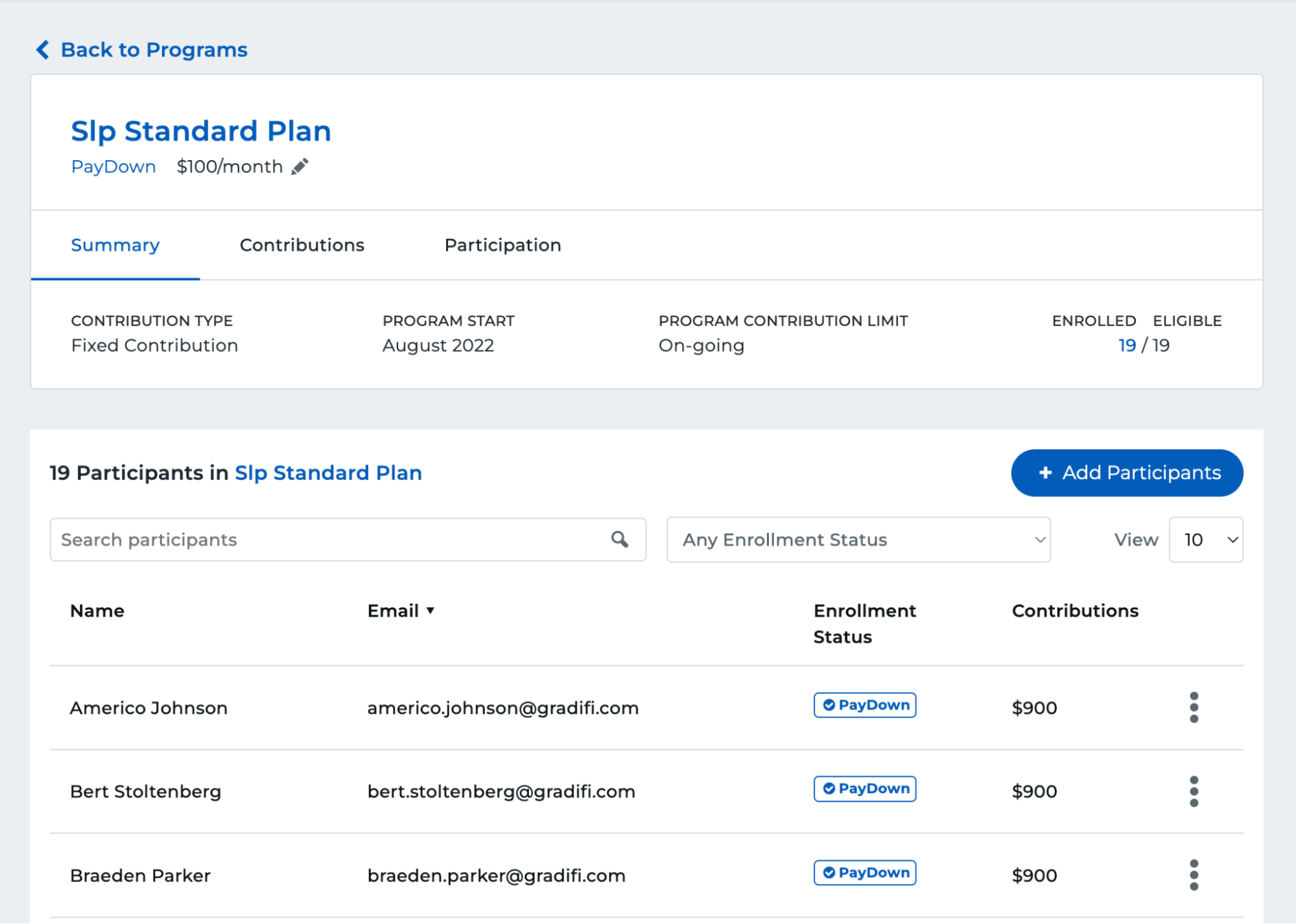The height and width of the screenshot is (924, 1296).
Task: Switch to the Summary tab
Action: 115,245
